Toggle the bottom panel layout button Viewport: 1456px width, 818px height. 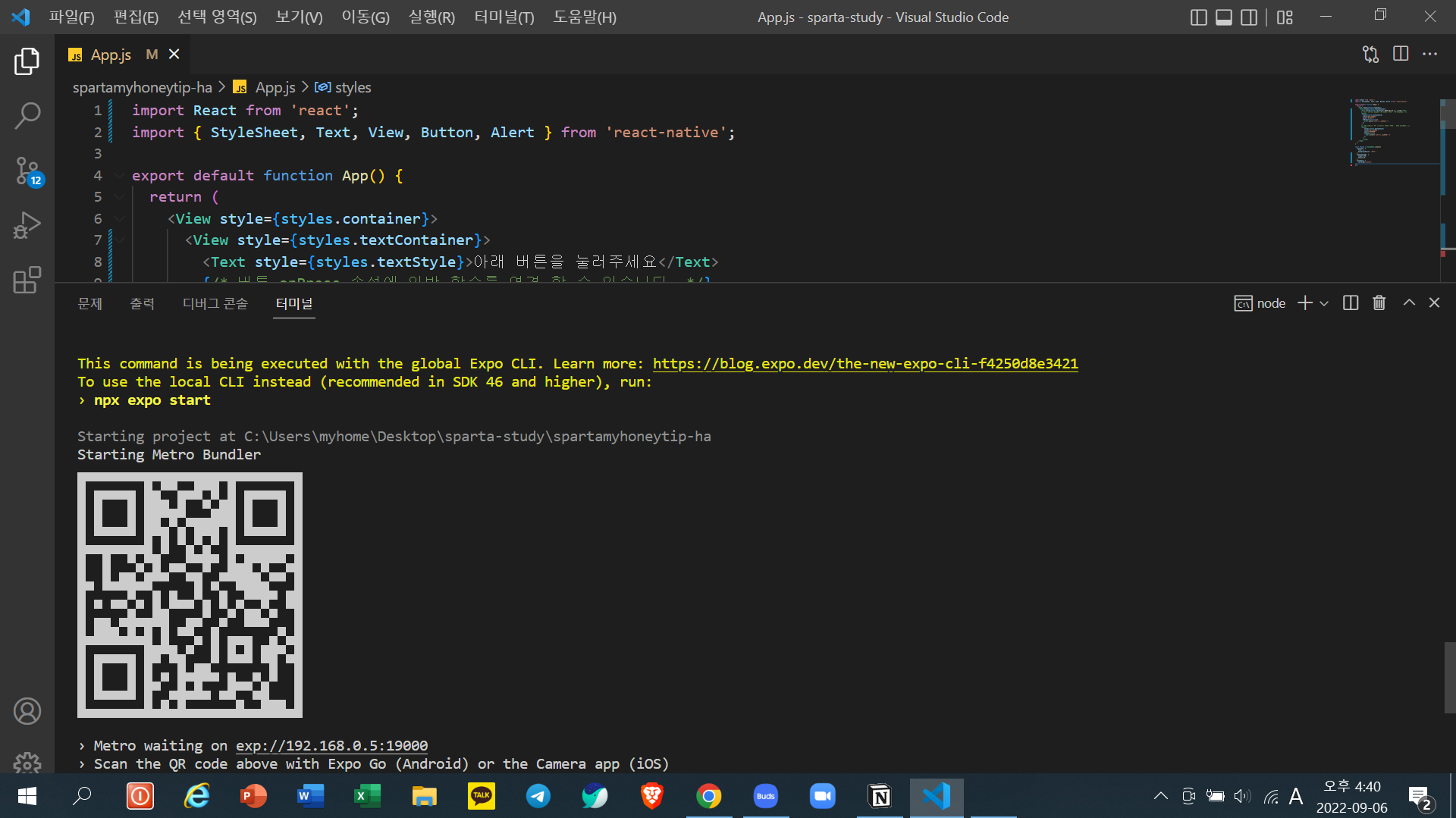[1224, 17]
